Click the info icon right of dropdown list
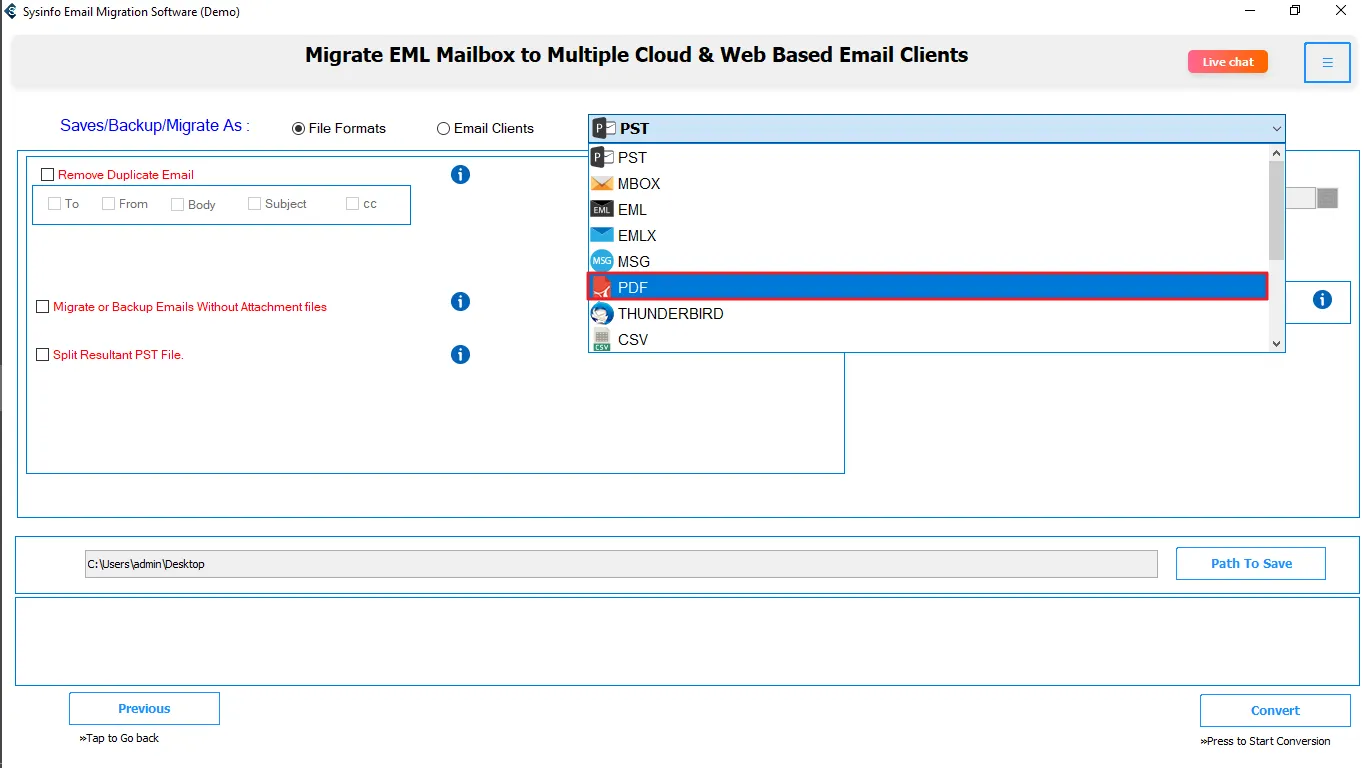The width and height of the screenshot is (1366, 768). [x=1322, y=300]
